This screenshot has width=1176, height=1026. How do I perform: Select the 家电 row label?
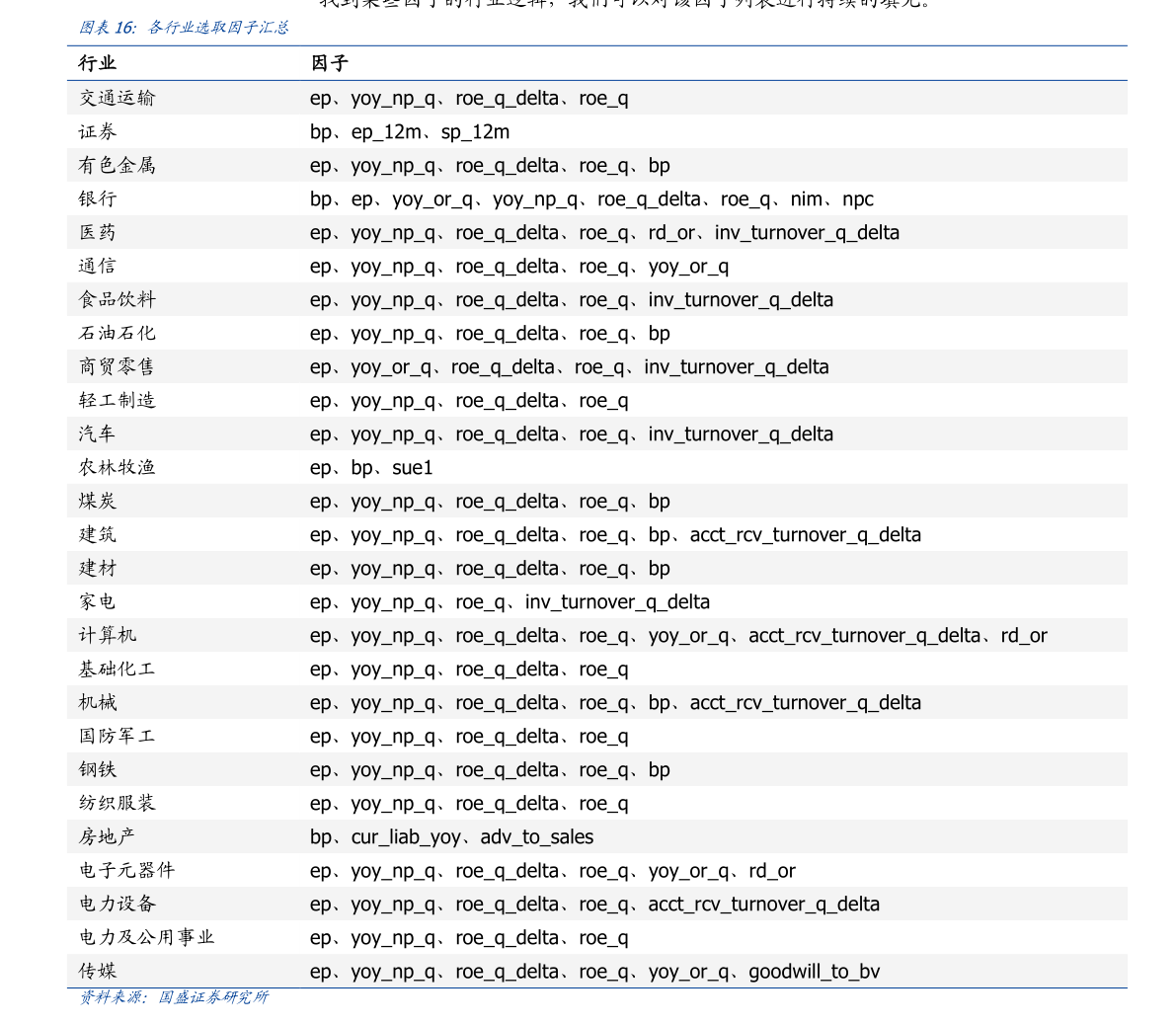click(x=98, y=601)
